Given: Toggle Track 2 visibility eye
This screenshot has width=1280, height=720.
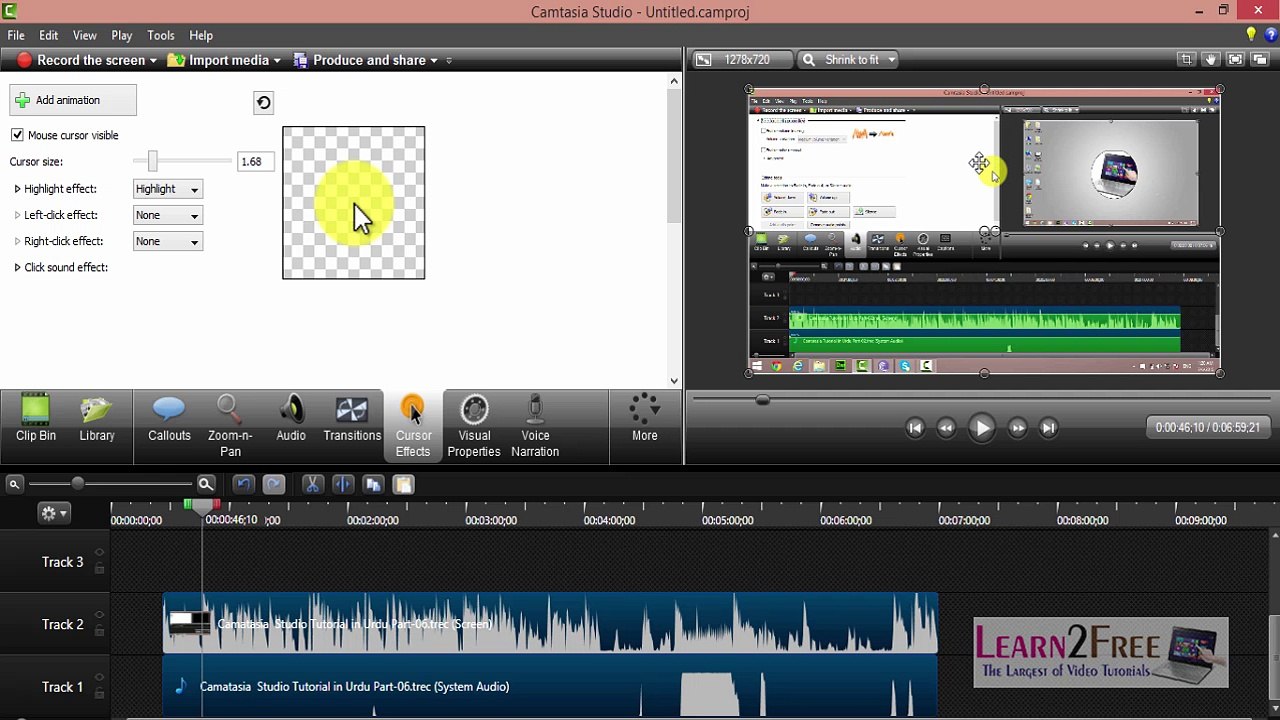Looking at the screenshot, I should pyautogui.click(x=99, y=615).
